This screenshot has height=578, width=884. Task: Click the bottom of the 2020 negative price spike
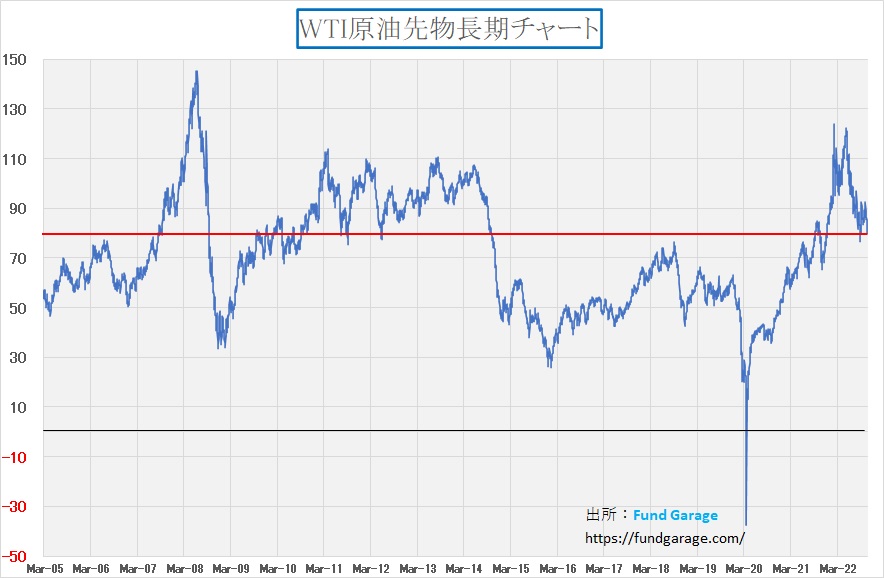click(x=746, y=524)
